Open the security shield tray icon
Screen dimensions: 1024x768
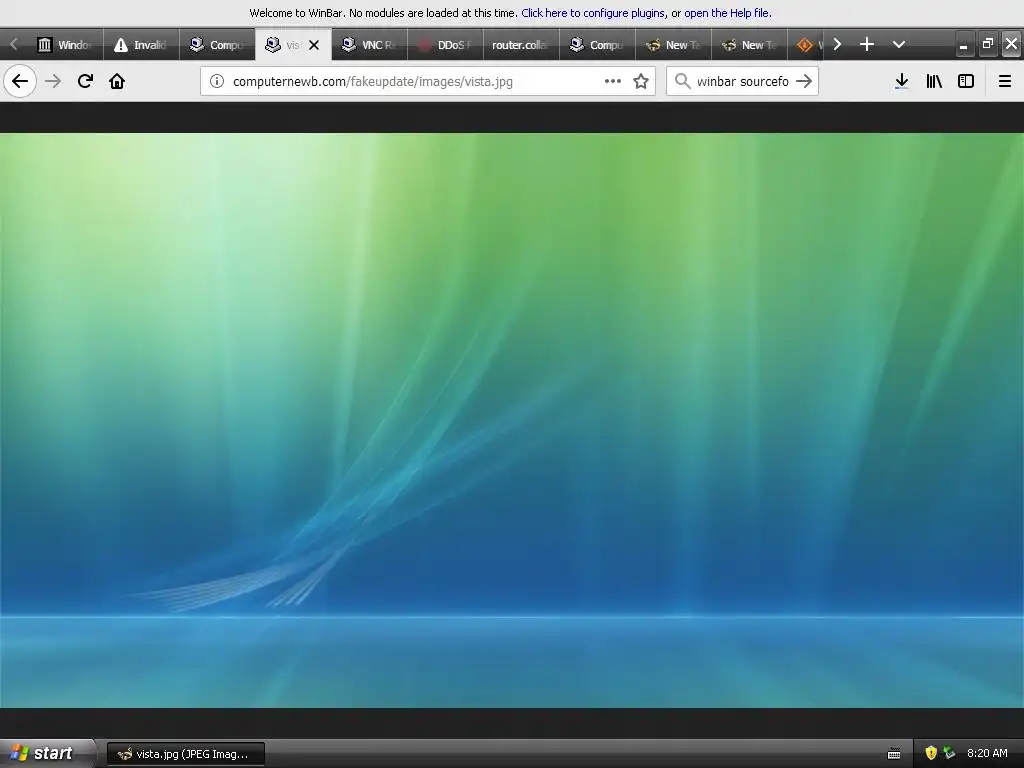click(931, 753)
